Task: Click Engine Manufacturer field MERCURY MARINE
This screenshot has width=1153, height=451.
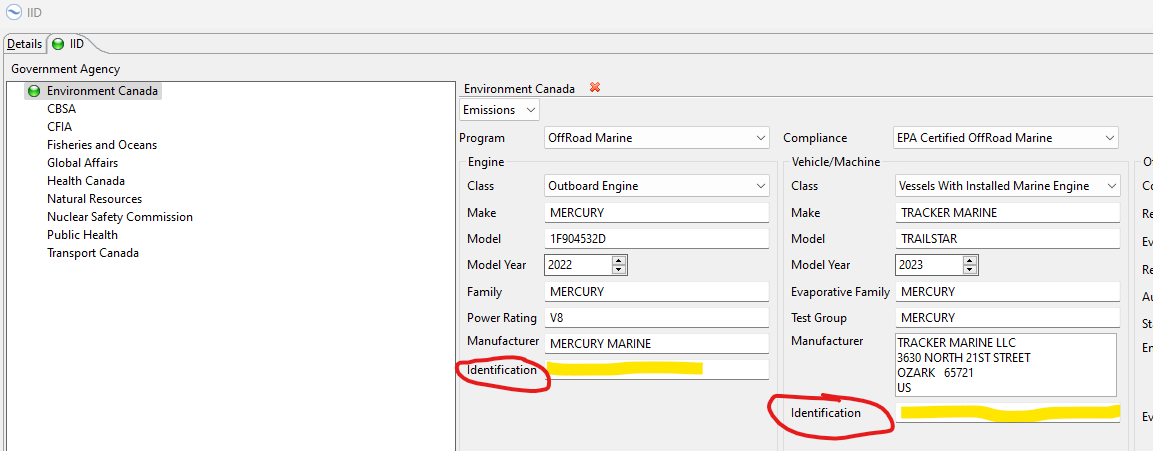Action: point(657,344)
